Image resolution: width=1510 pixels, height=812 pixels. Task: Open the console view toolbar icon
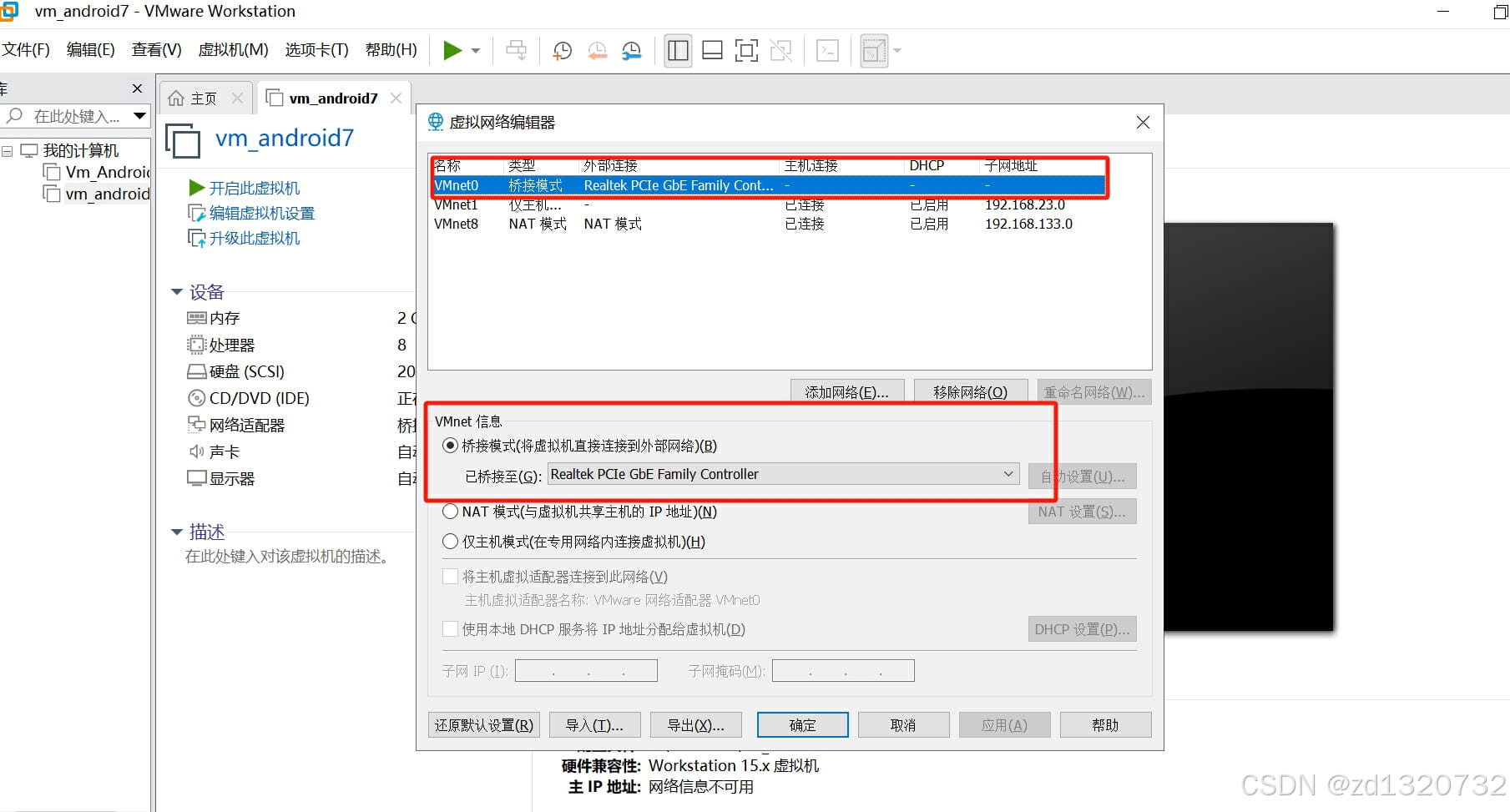(827, 51)
